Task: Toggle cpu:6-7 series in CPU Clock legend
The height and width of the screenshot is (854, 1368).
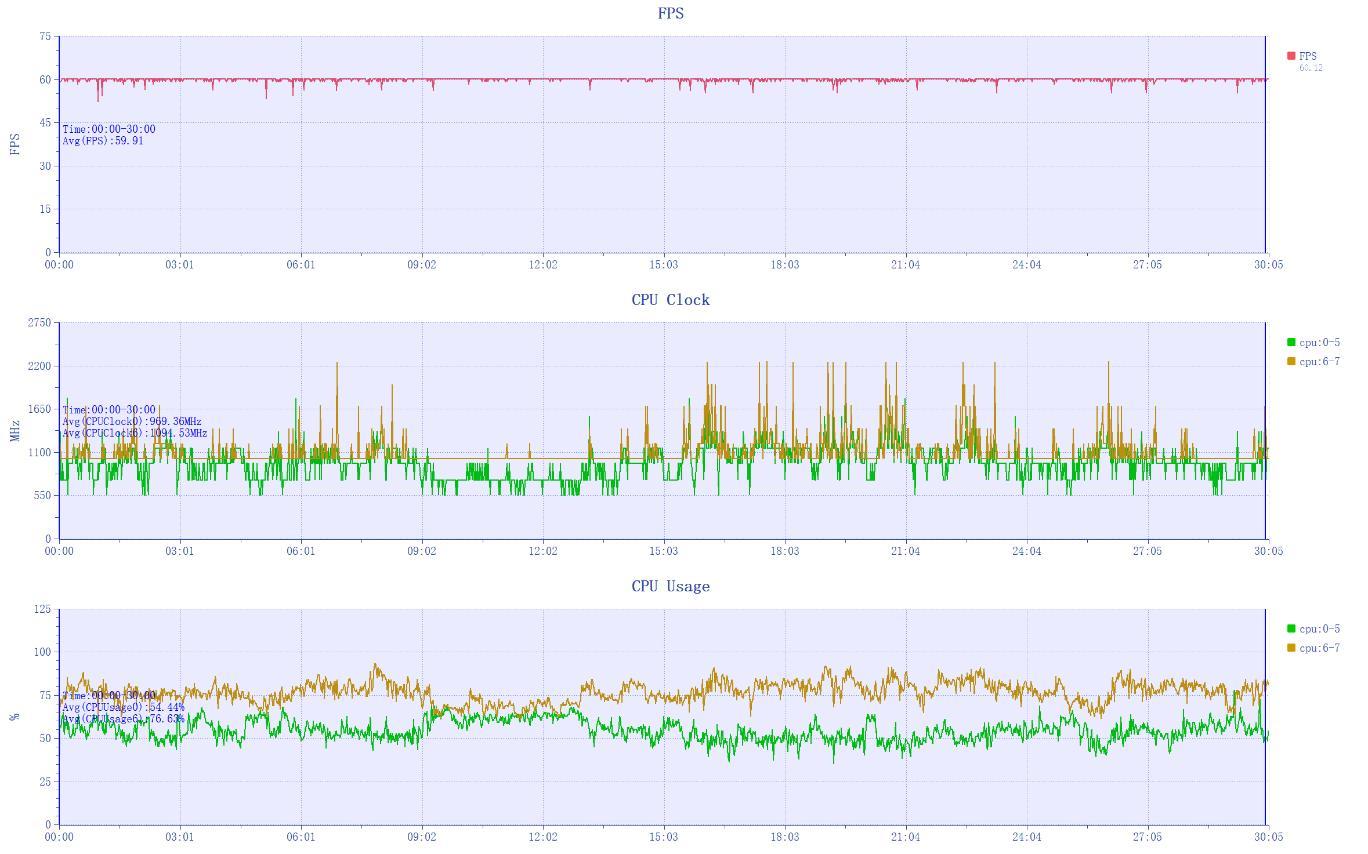Action: [x=1319, y=361]
